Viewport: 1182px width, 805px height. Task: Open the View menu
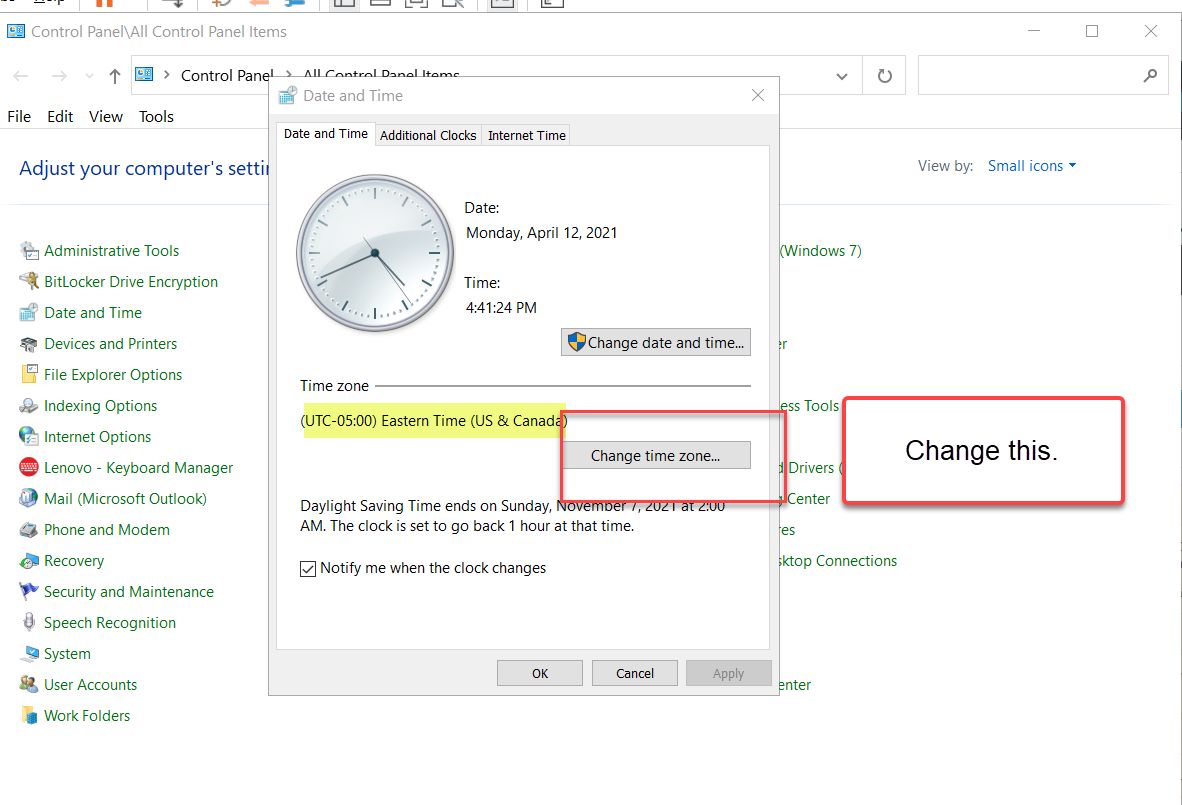106,116
